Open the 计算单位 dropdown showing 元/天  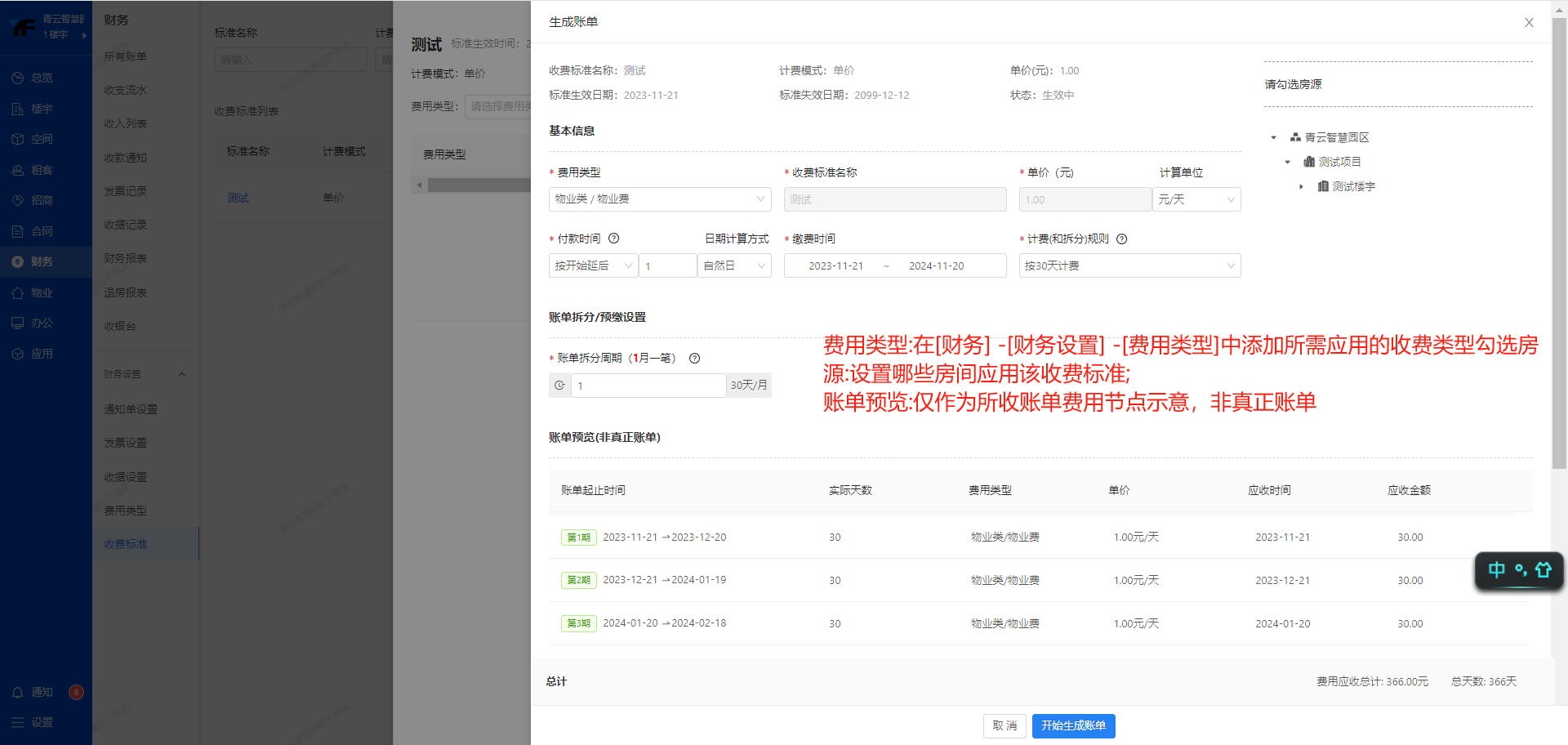coord(1196,199)
